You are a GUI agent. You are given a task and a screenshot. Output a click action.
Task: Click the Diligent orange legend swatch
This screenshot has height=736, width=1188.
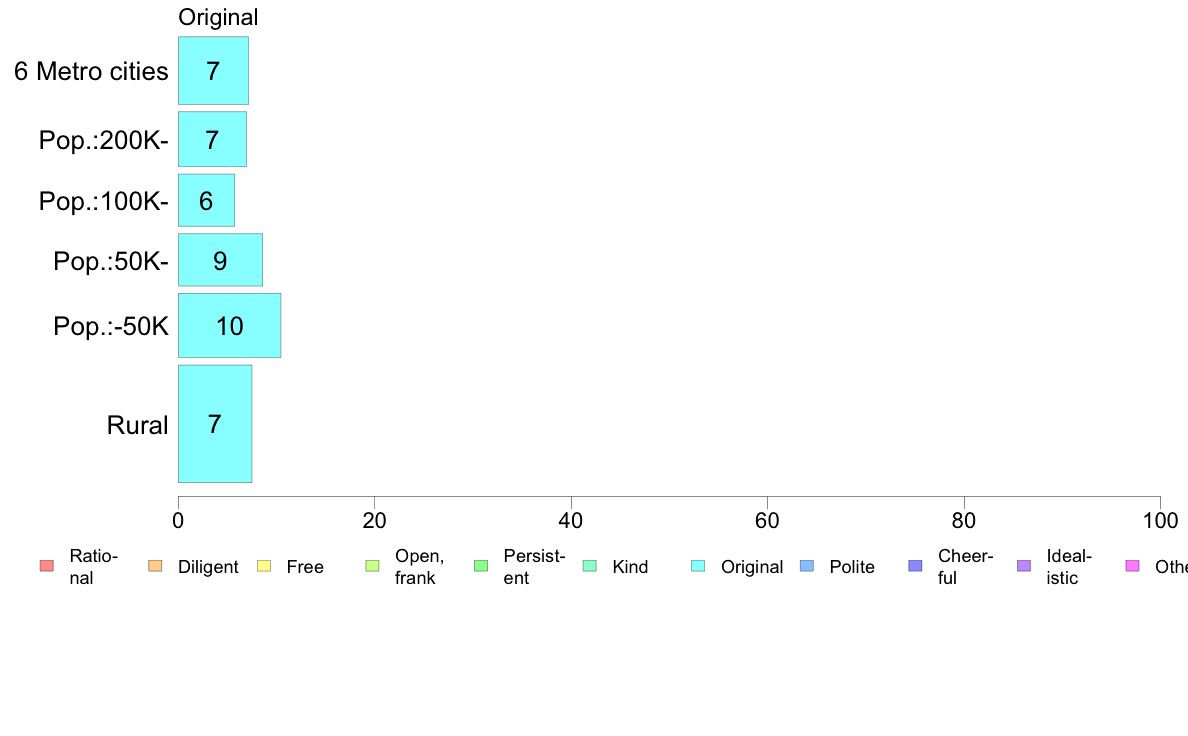pos(155,566)
